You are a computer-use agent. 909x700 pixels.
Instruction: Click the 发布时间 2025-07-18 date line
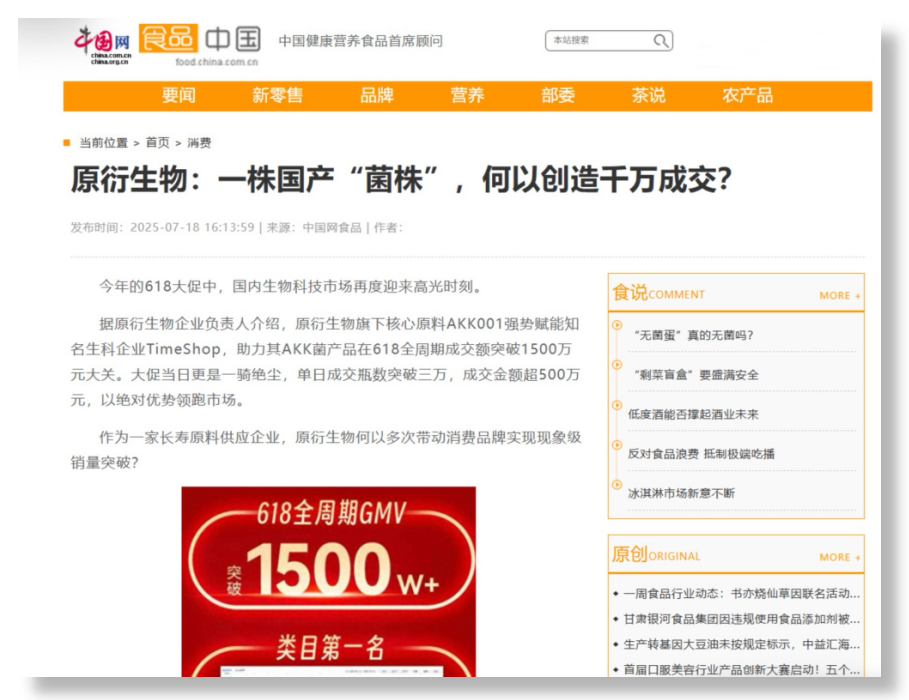[x=162, y=227]
